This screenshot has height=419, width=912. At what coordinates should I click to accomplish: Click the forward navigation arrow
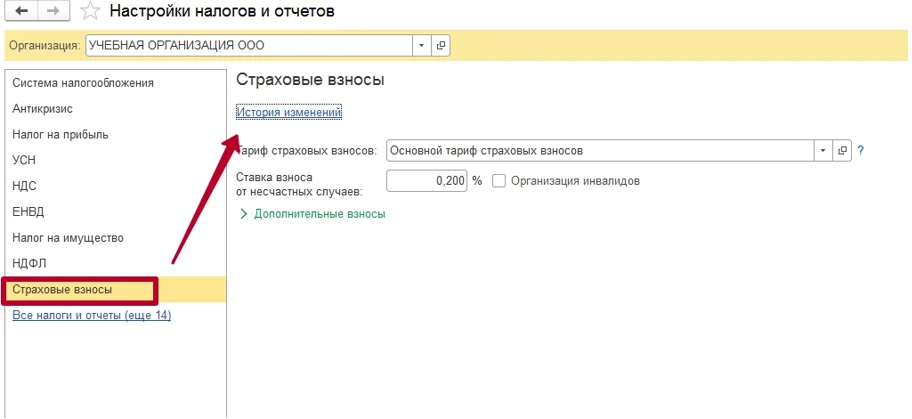[x=54, y=12]
